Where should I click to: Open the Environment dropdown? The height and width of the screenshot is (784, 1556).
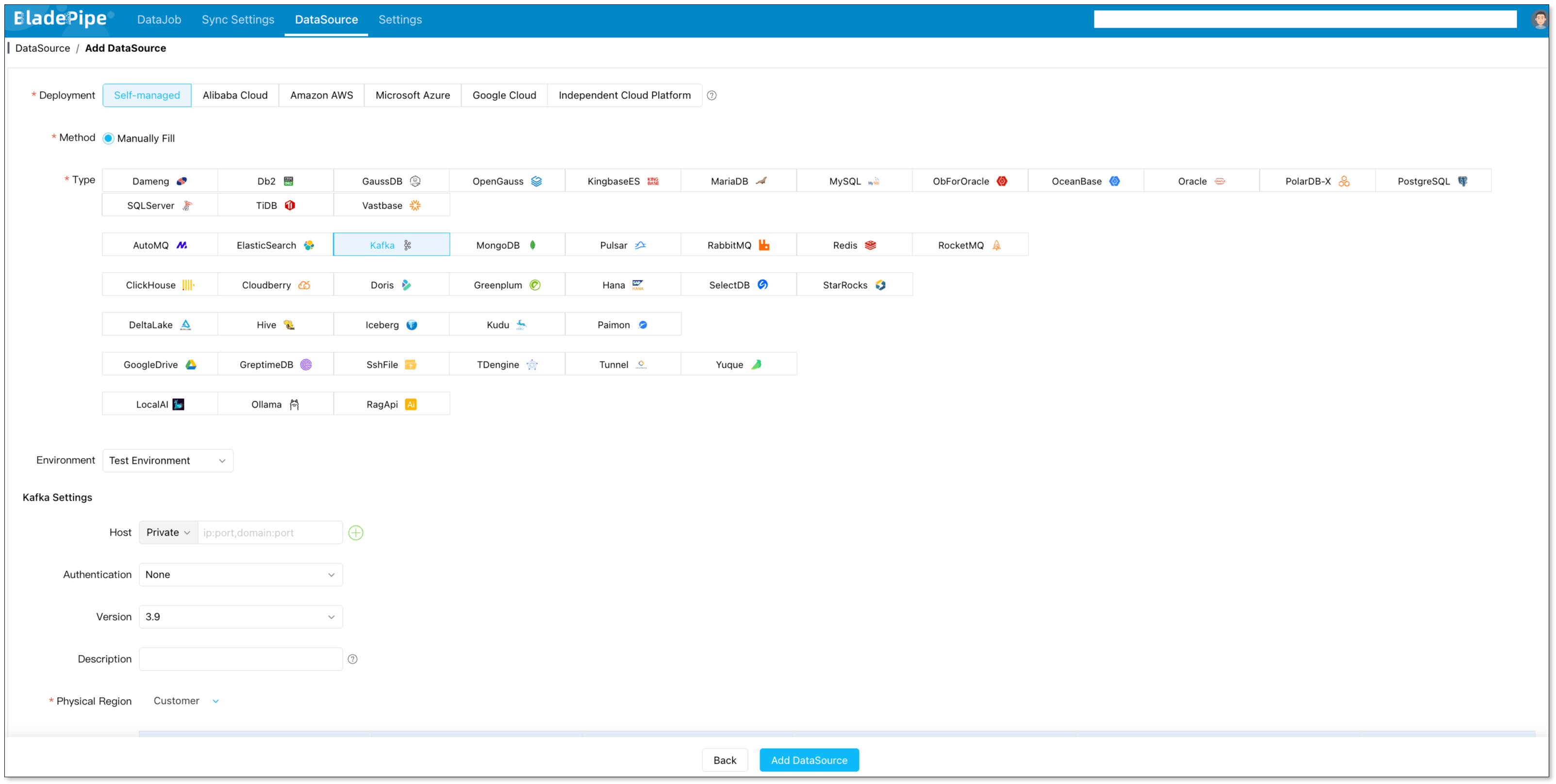(x=168, y=461)
